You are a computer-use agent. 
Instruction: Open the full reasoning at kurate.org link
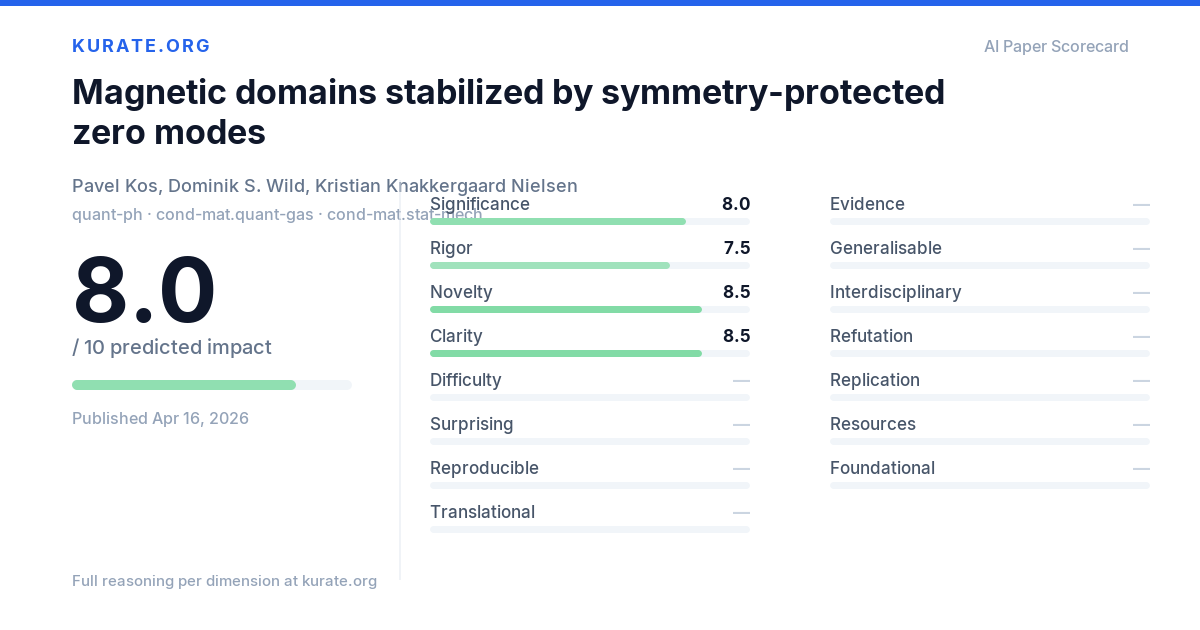224,581
